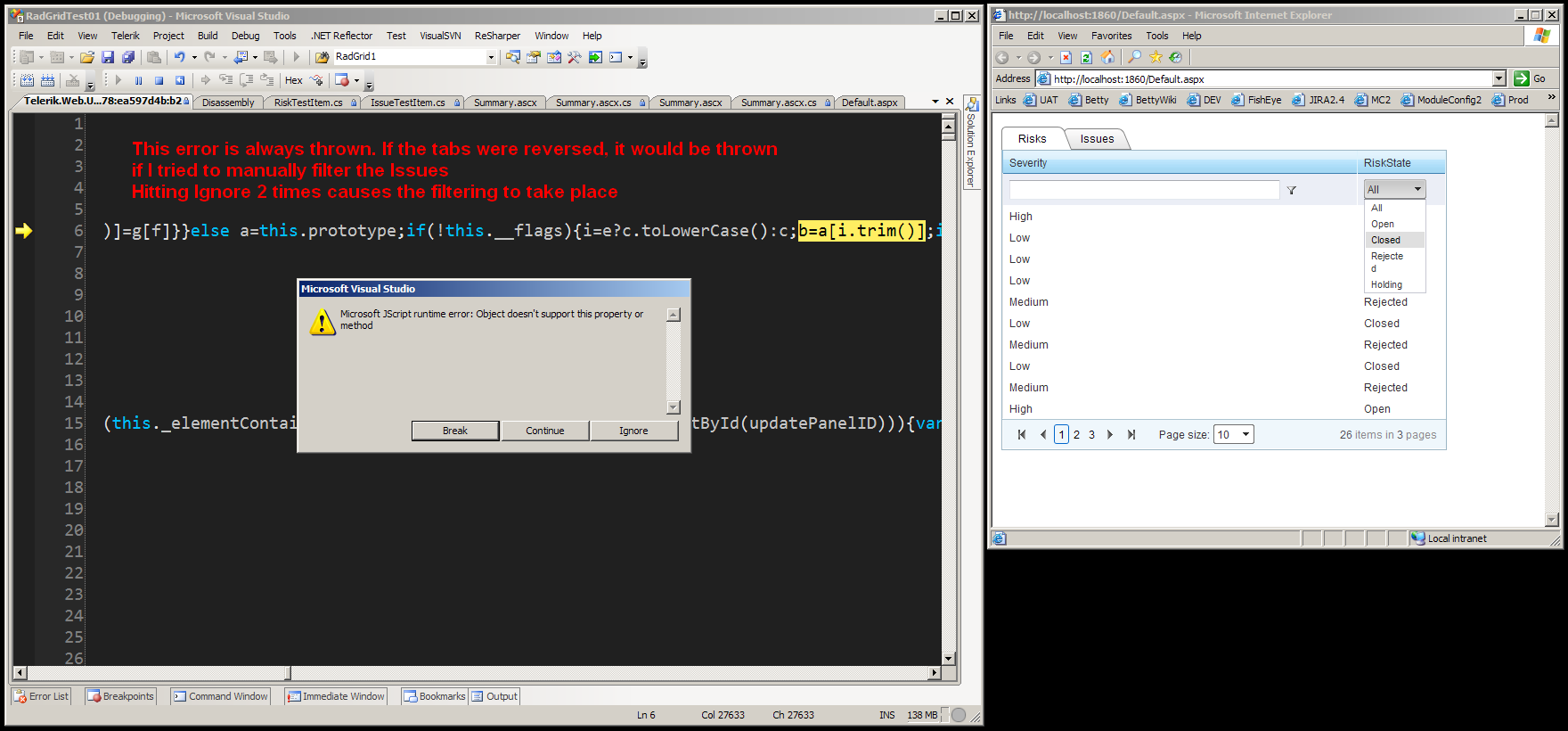This screenshot has height=731, width=1568.
Task: Open the Immediate Window panel tab
Action: [336, 696]
